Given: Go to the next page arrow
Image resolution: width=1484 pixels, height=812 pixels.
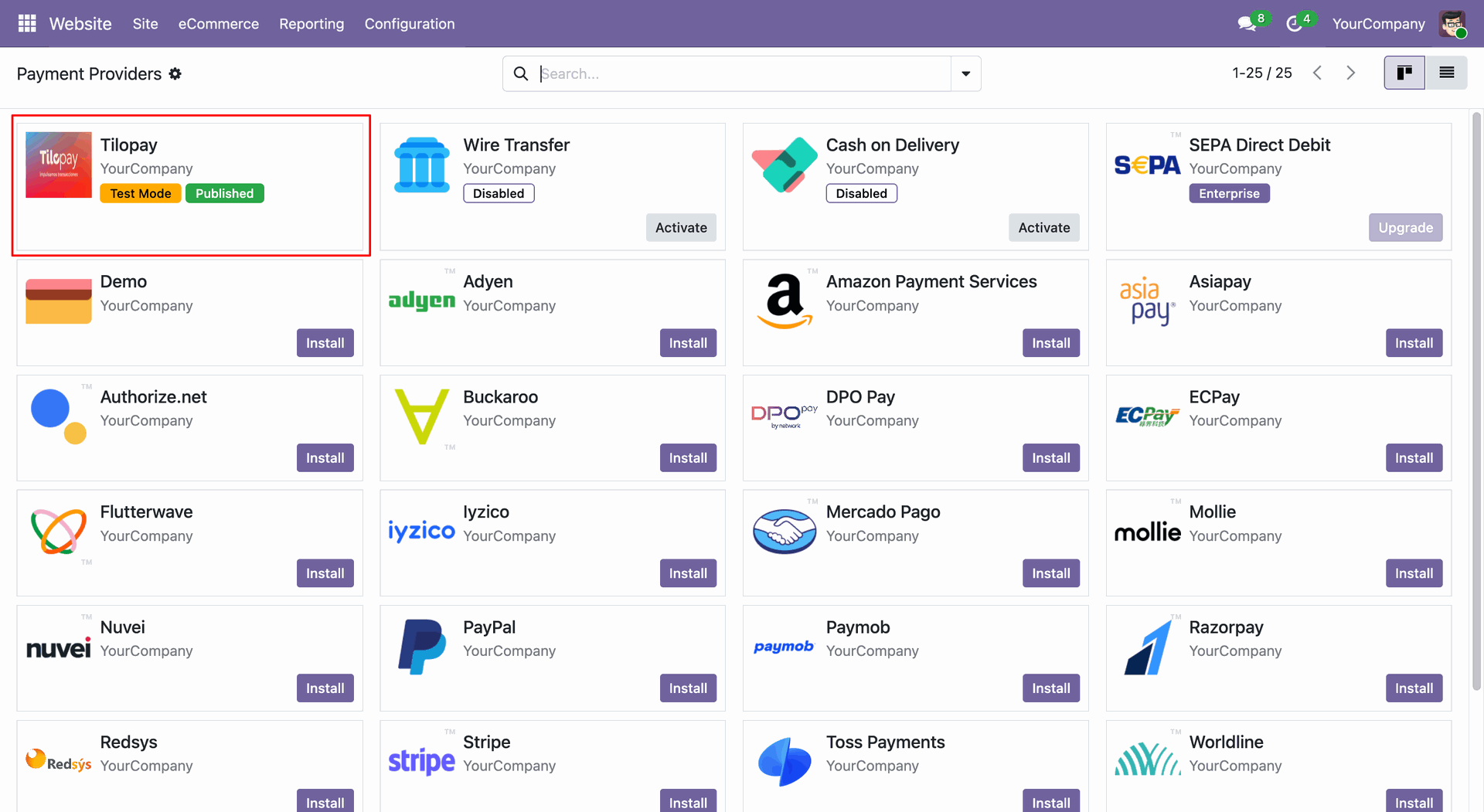Looking at the screenshot, I should (1351, 73).
